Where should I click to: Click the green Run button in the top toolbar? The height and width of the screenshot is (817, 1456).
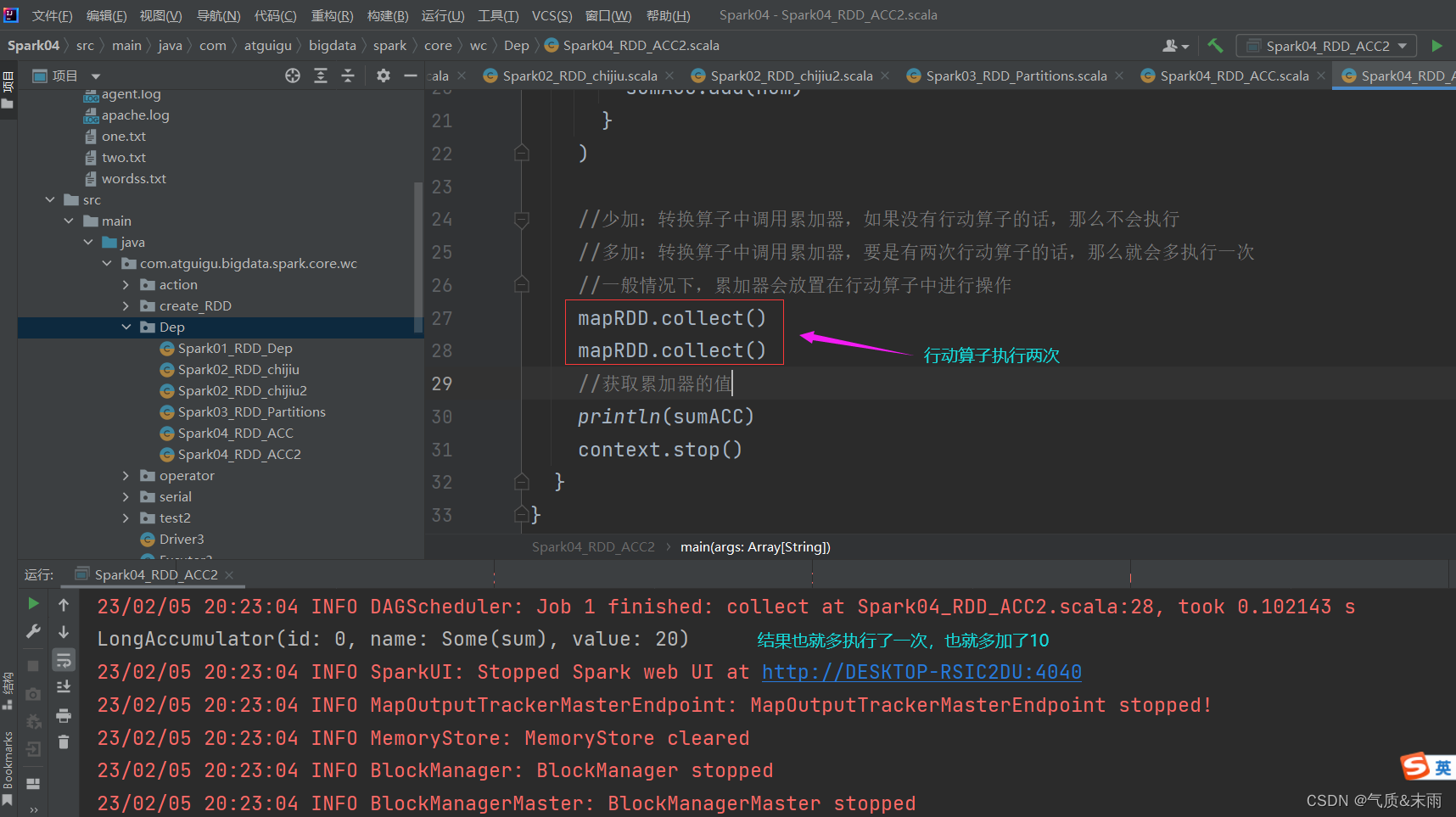(1436, 46)
